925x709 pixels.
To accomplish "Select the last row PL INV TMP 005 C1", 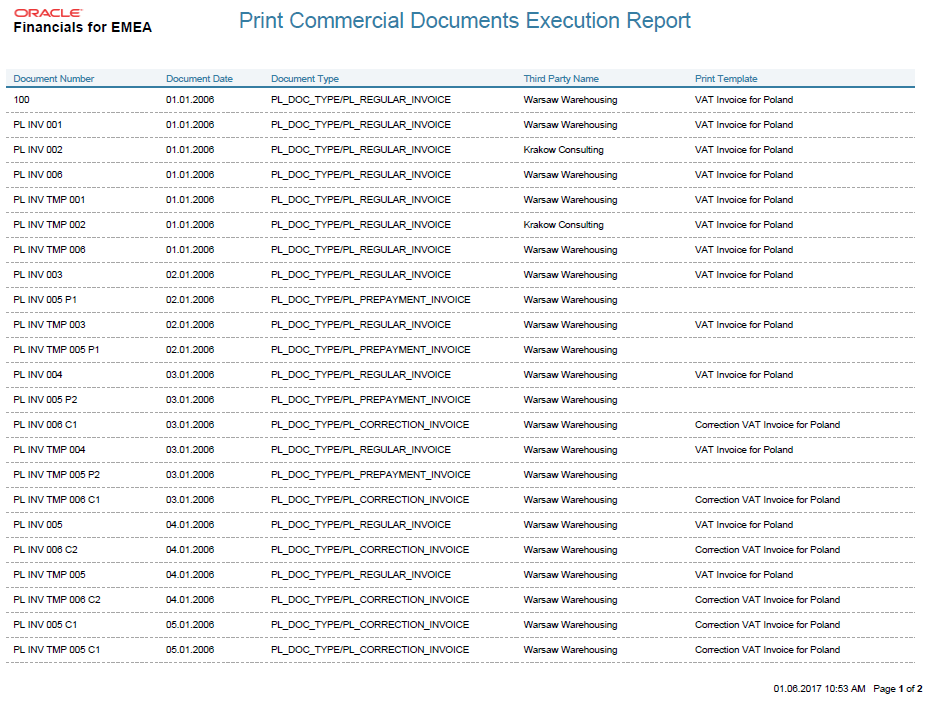I will coord(57,650).
